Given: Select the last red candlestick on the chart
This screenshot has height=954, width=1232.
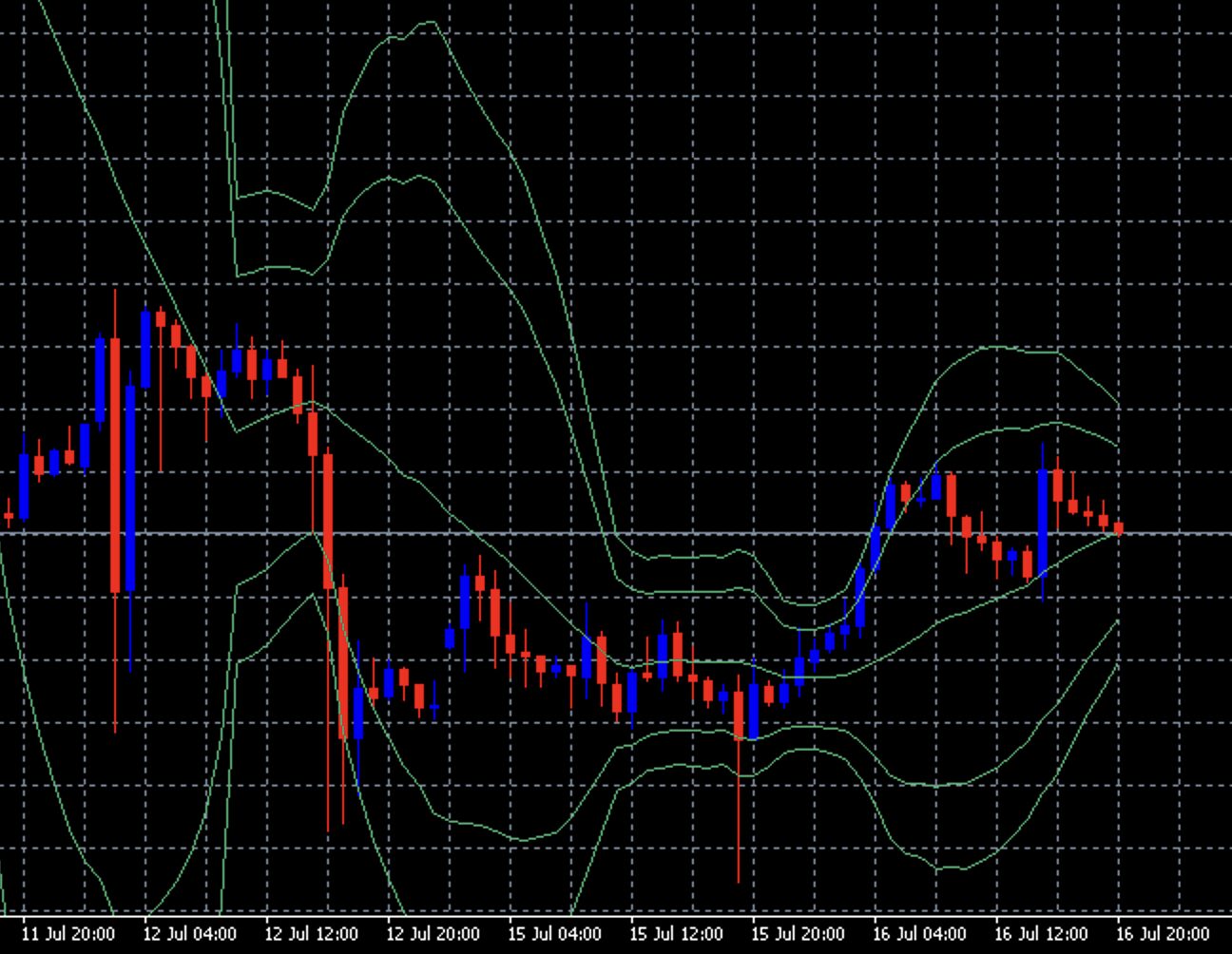Looking at the screenshot, I should pos(1119,528).
